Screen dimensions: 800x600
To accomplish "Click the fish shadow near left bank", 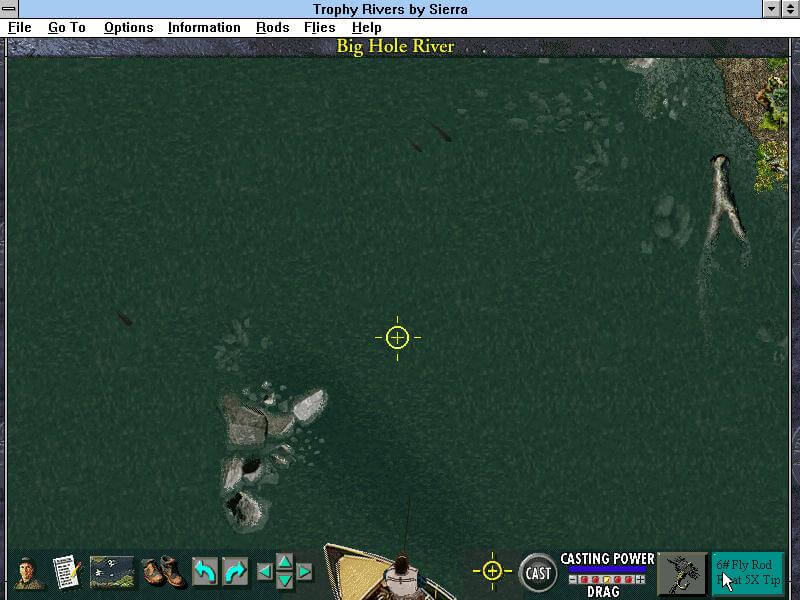I will point(124,319).
